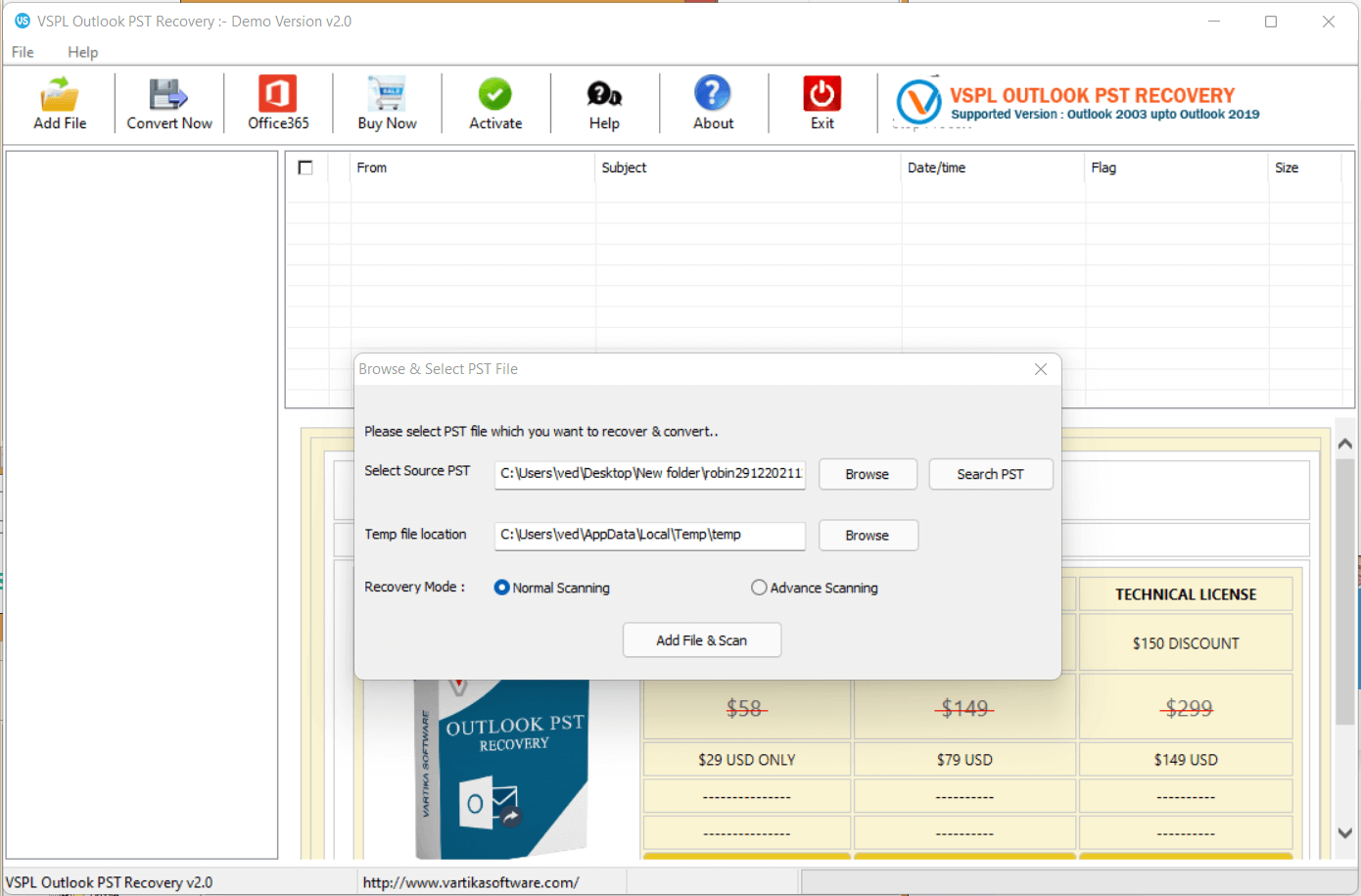
Task: Click the Add File & Scan button
Action: tap(702, 640)
